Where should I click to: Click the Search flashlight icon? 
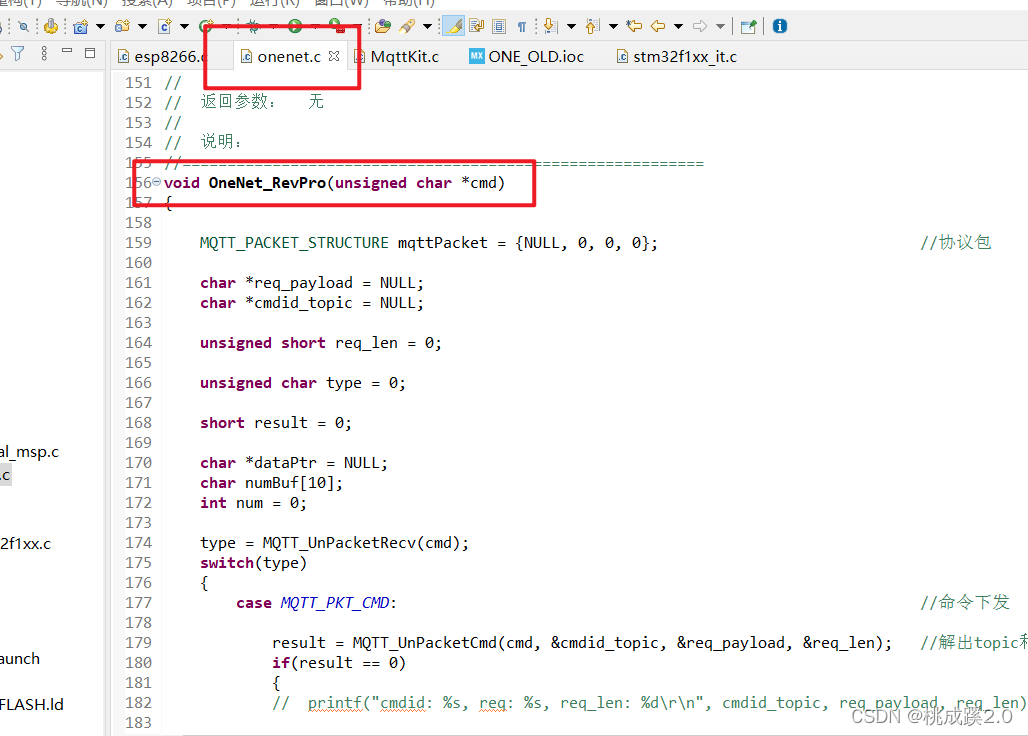point(407,26)
